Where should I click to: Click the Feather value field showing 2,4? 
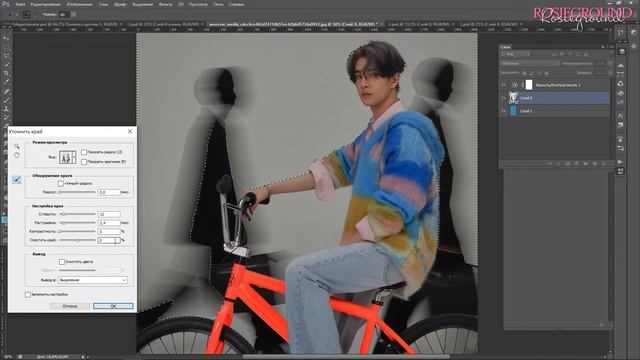tap(109, 223)
